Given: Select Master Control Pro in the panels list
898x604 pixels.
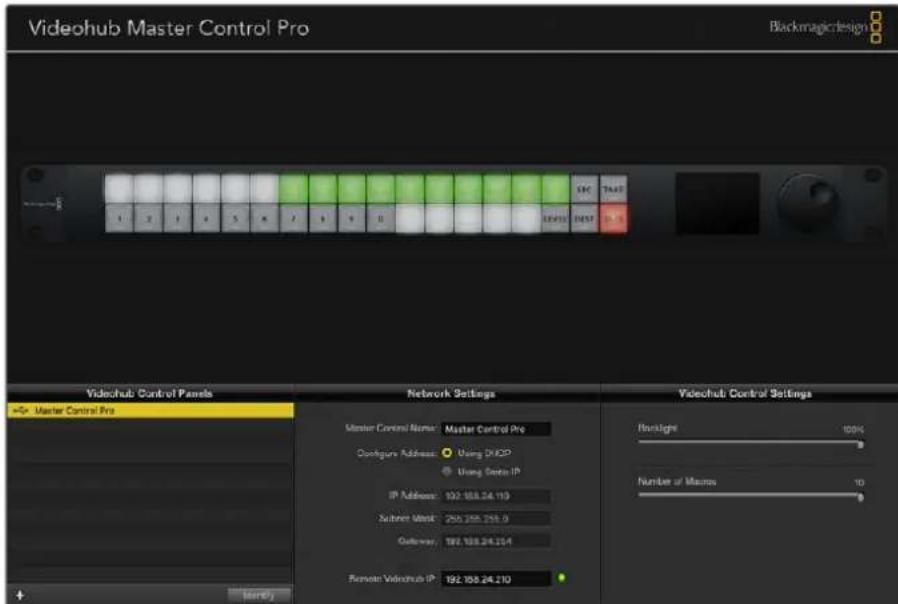Looking at the screenshot, I should [150, 410].
